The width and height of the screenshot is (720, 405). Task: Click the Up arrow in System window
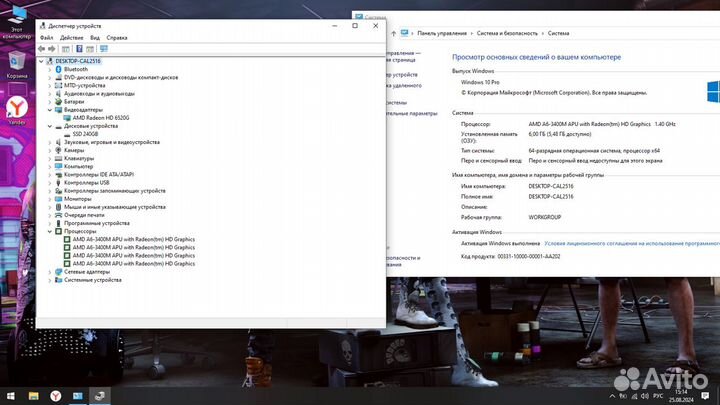point(394,34)
